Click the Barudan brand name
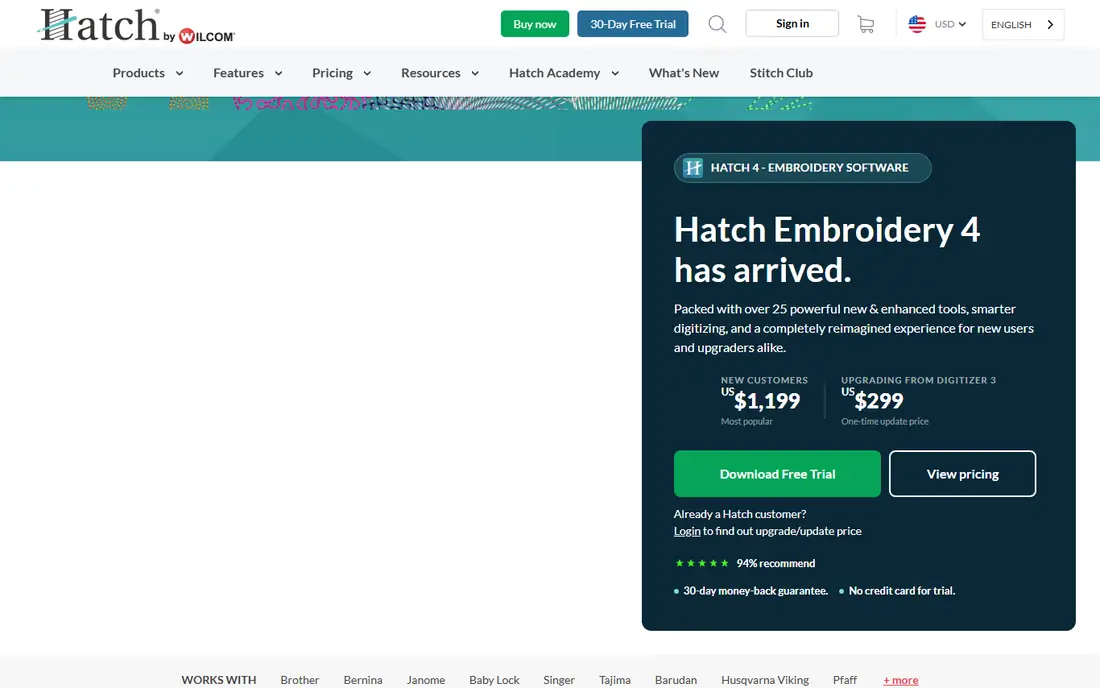The width and height of the screenshot is (1100, 688). click(676, 680)
